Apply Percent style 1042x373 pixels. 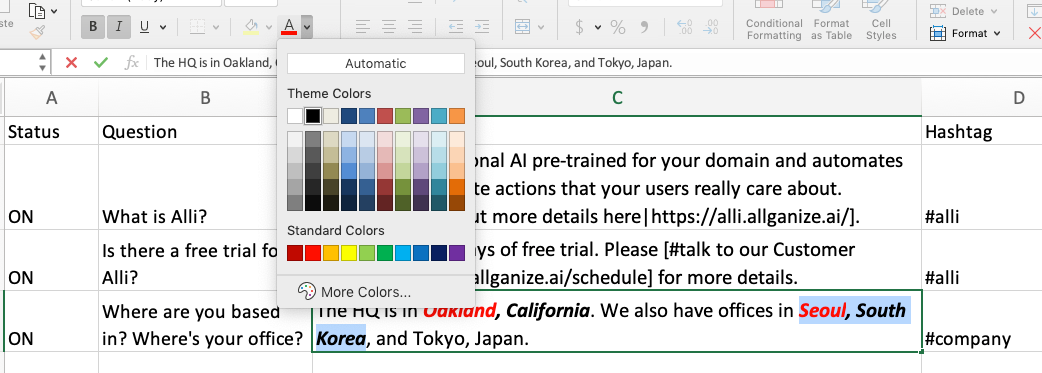coord(618,27)
